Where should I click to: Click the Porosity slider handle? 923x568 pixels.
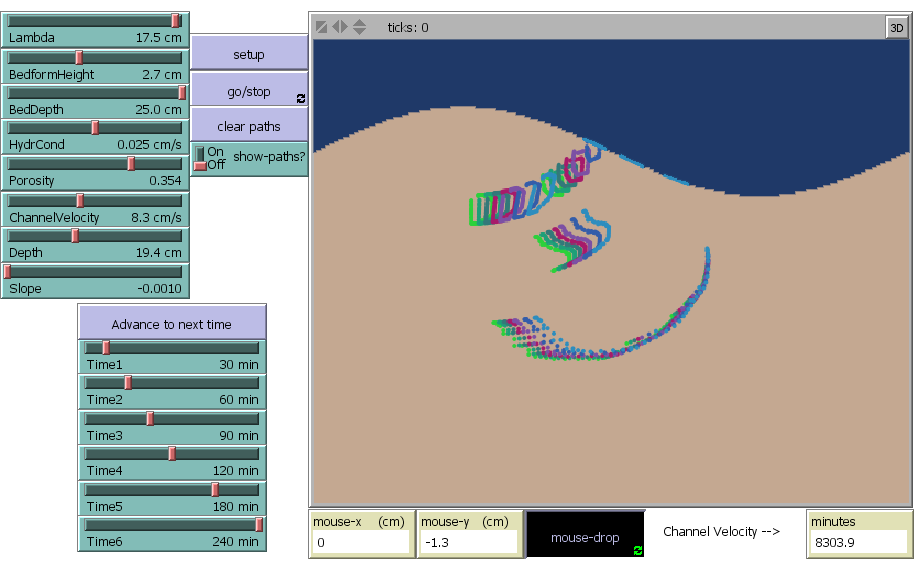click(x=131, y=163)
